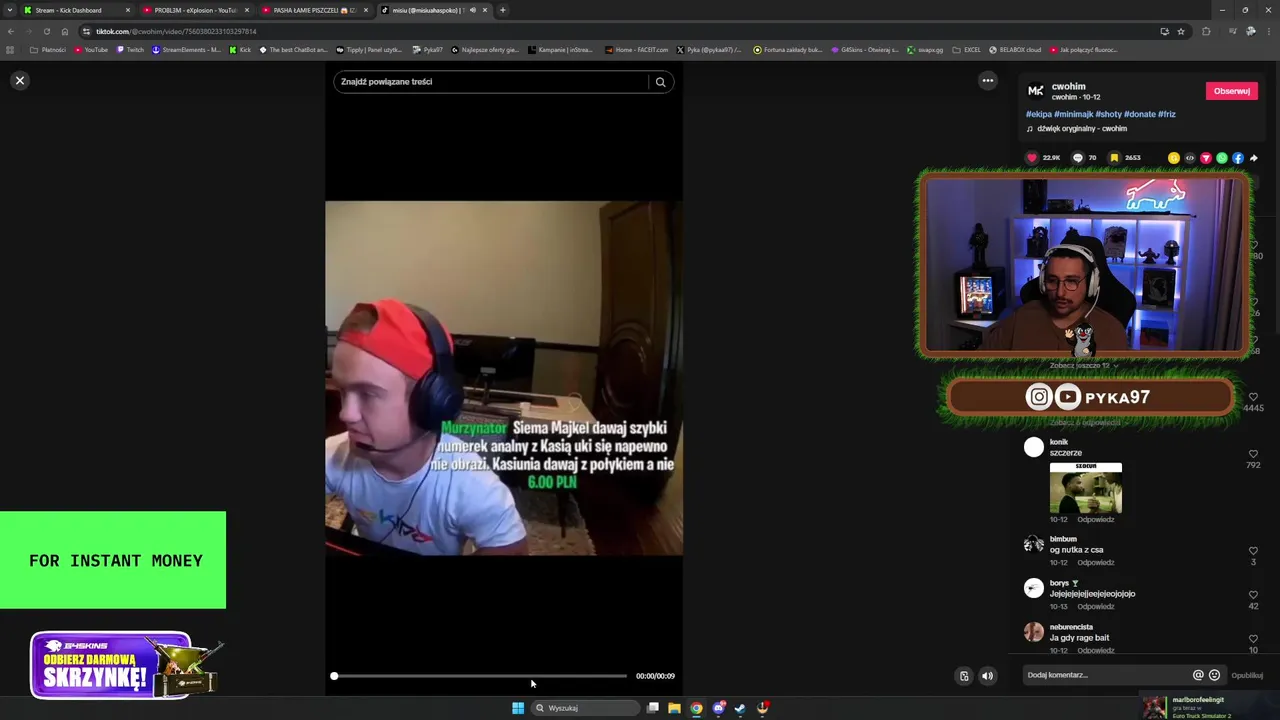The width and height of the screenshot is (1280, 720).
Task: Bookmark this page with the star icon
Action: pyautogui.click(x=1181, y=31)
